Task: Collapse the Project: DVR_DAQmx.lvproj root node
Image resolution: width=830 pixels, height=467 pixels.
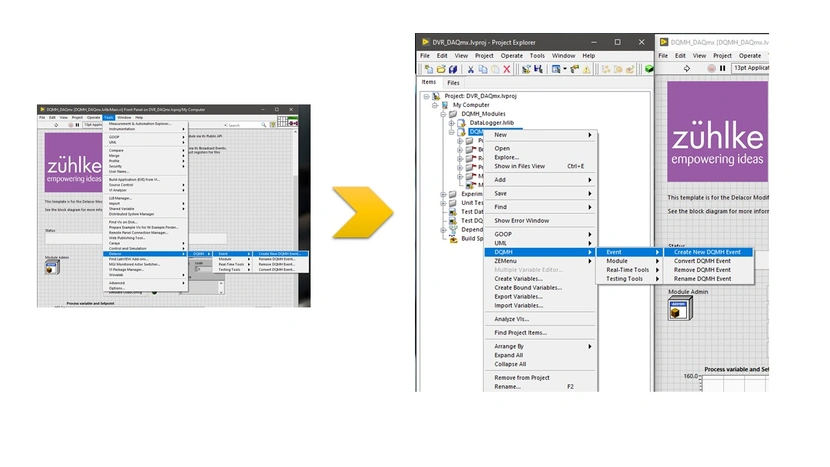Action: point(426,96)
